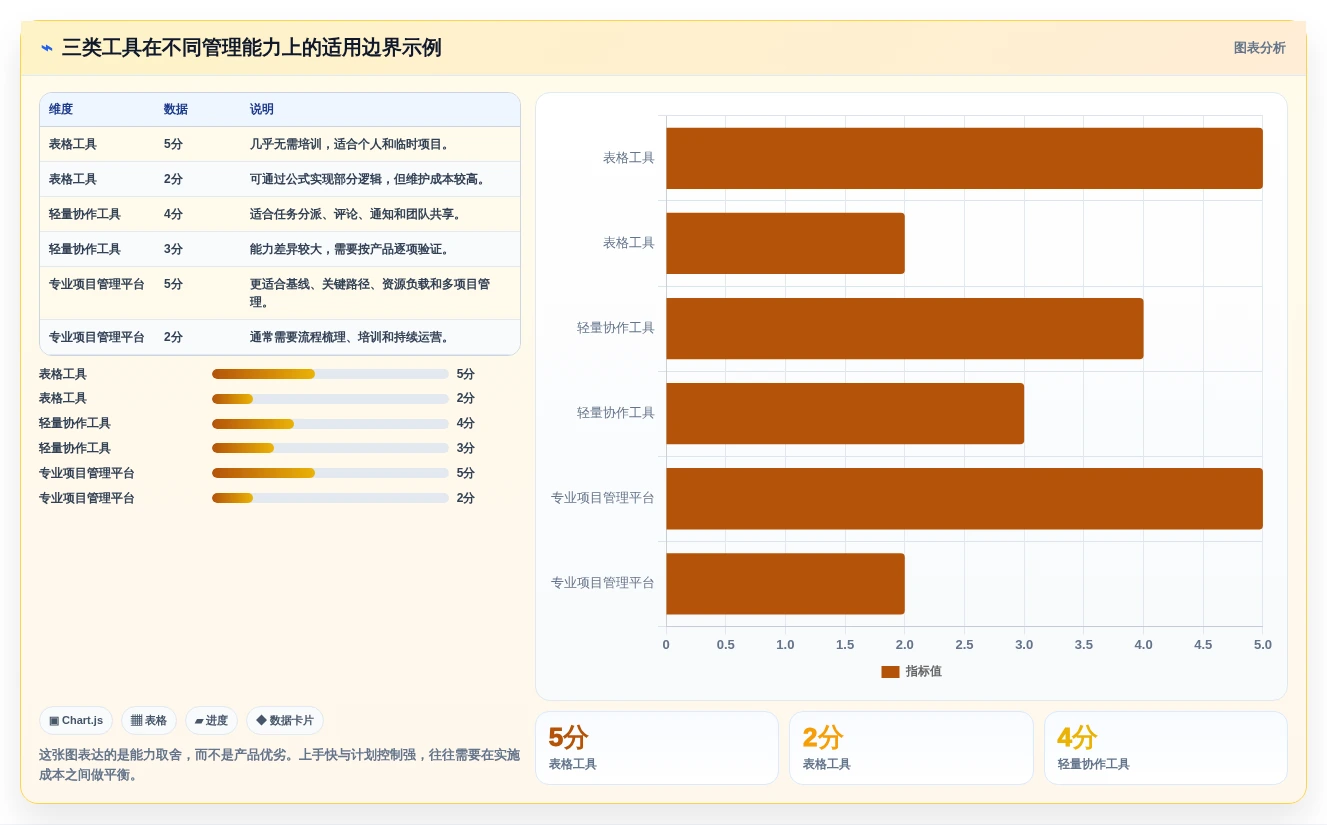Open the 图表分析 badge in the header
The height and width of the screenshot is (825, 1327).
tap(1259, 48)
